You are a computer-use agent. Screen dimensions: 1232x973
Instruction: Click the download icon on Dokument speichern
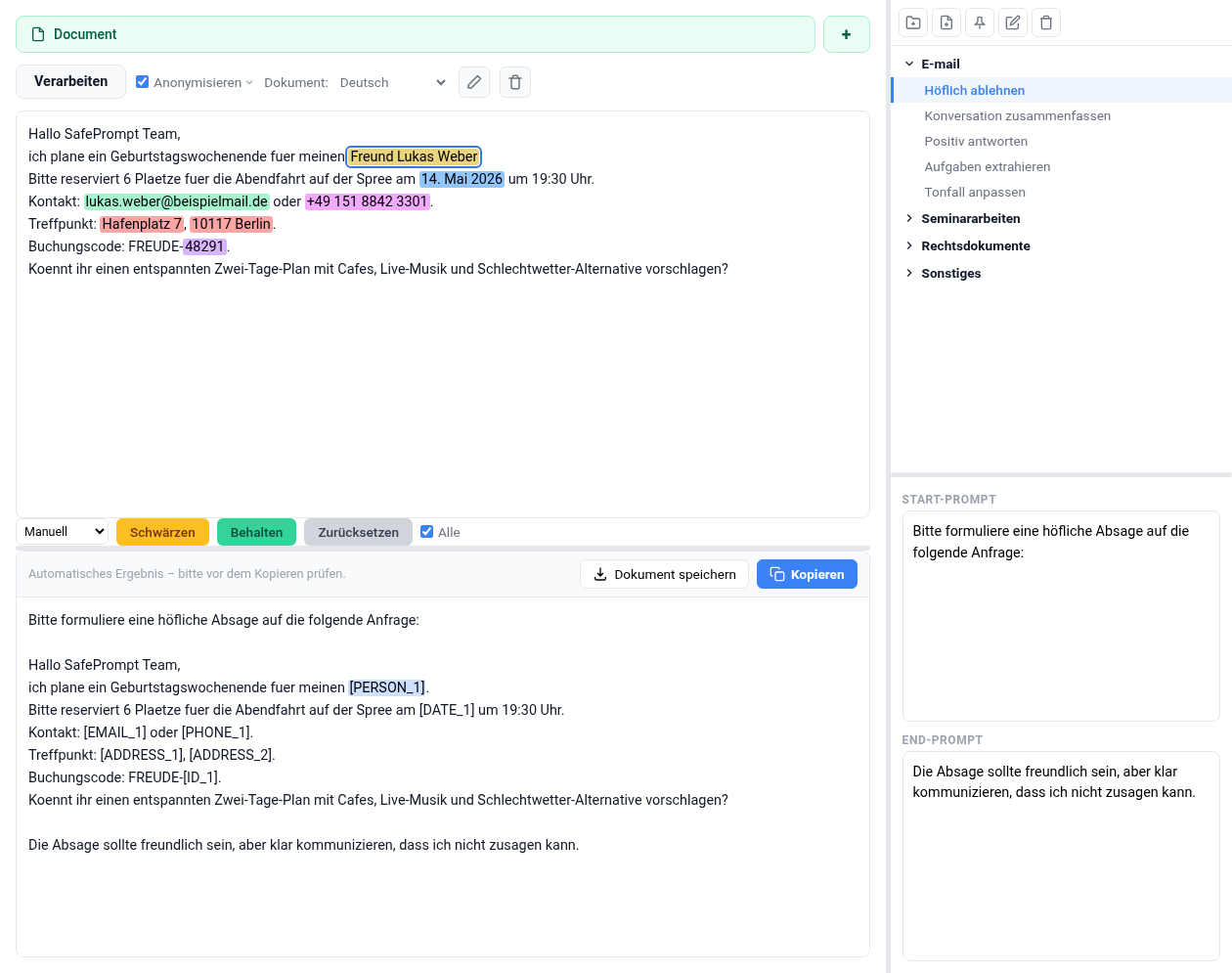pyautogui.click(x=599, y=574)
